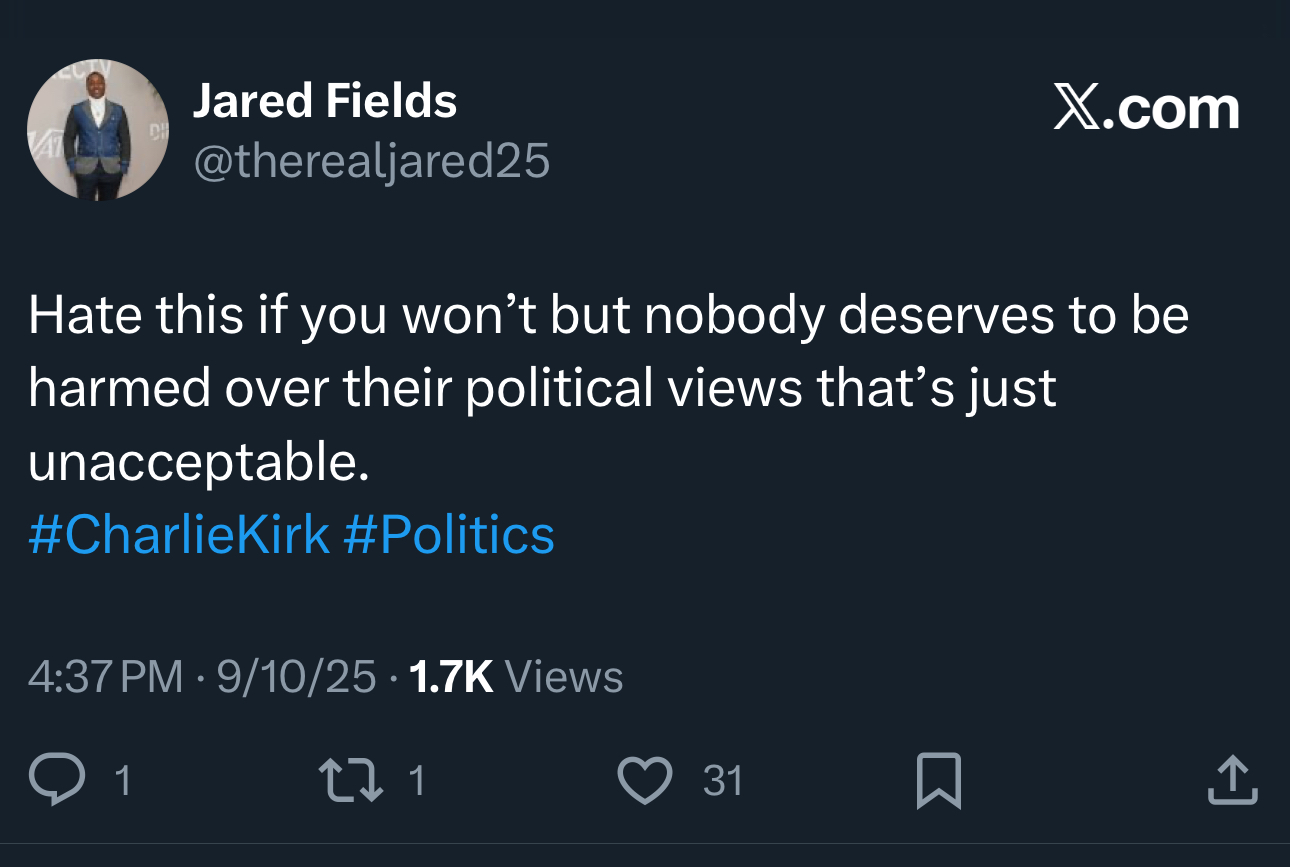
Task: Click the X.com logo
Action: pyautogui.click(x=1146, y=109)
